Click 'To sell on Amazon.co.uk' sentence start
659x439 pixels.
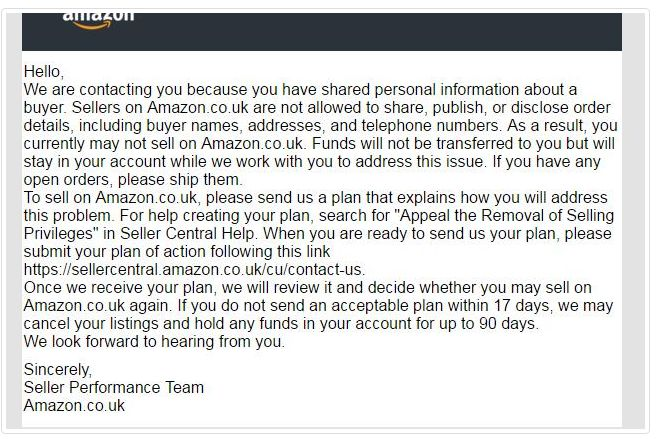[x=110, y=197]
